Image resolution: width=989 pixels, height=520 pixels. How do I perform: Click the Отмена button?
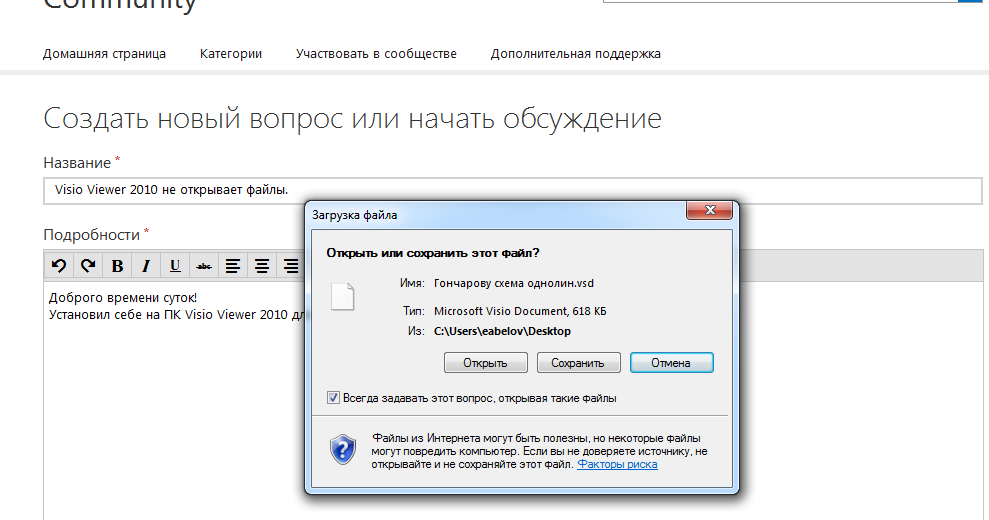tap(672, 363)
